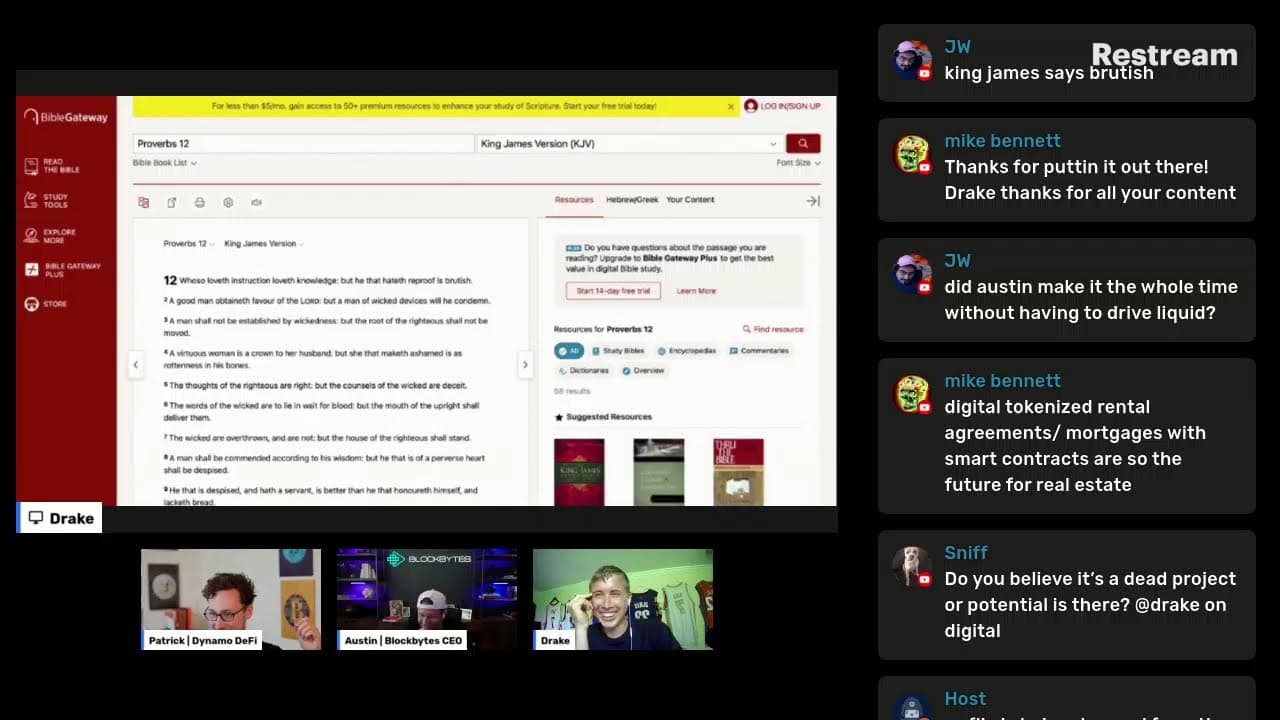
Task: Click the share passage icon
Action: click(x=172, y=202)
